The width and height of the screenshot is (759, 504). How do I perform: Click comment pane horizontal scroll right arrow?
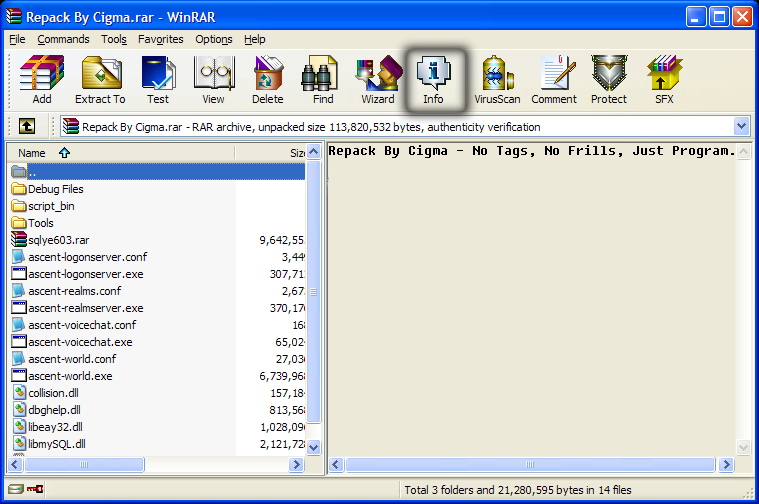click(726, 464)
